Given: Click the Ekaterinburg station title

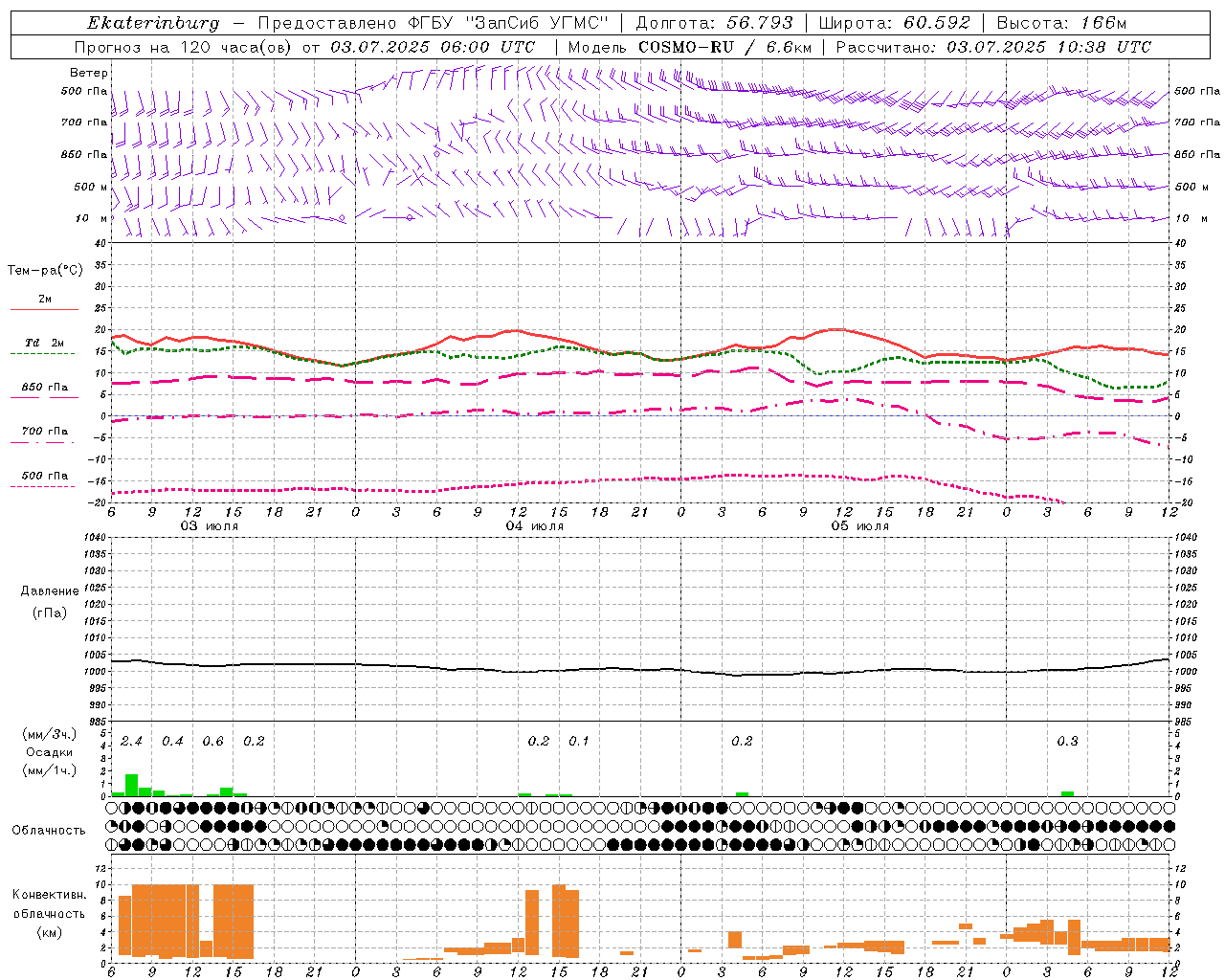Looking at the screenshot, I should 154,23.
